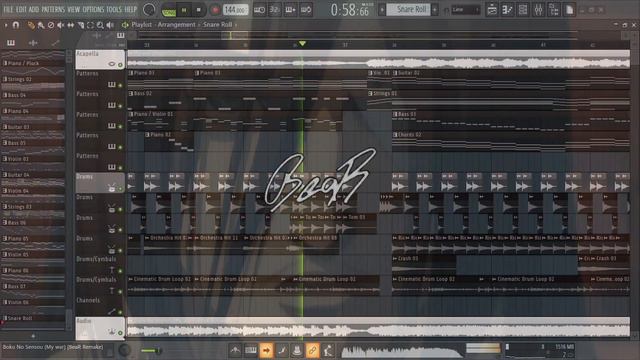
Task: Open the Snare Roll pattern selector
Action: point(408,9)
